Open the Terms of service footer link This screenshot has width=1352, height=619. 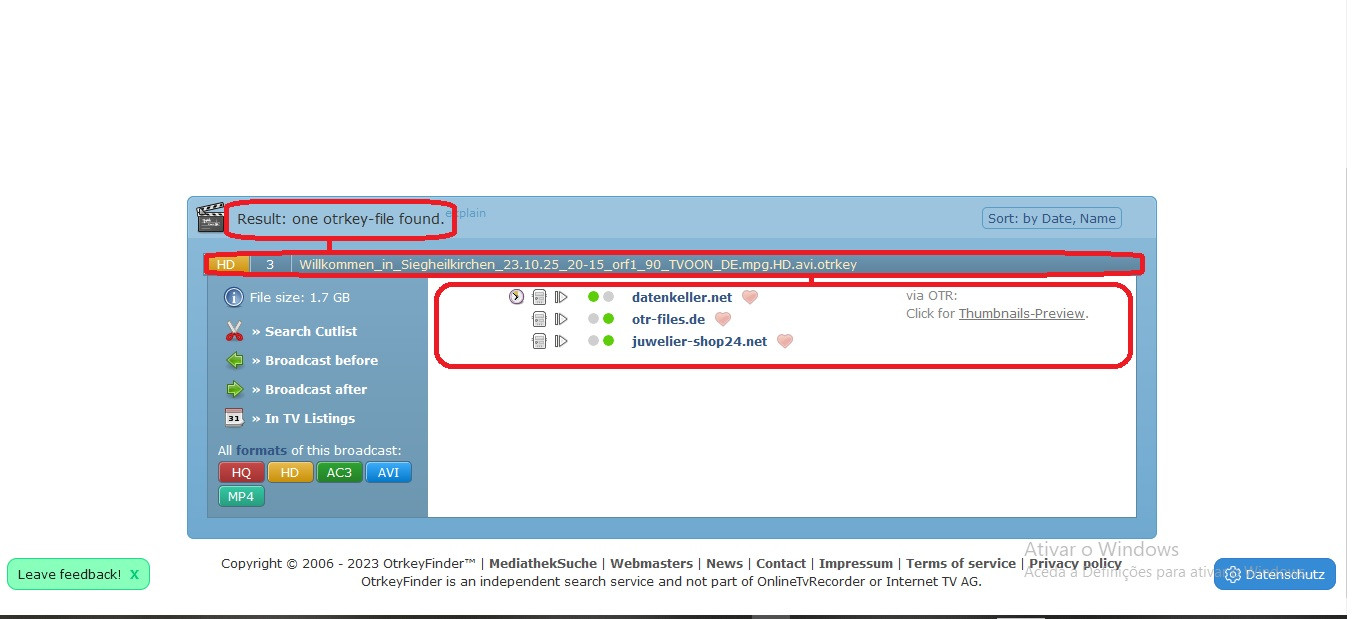961,563
